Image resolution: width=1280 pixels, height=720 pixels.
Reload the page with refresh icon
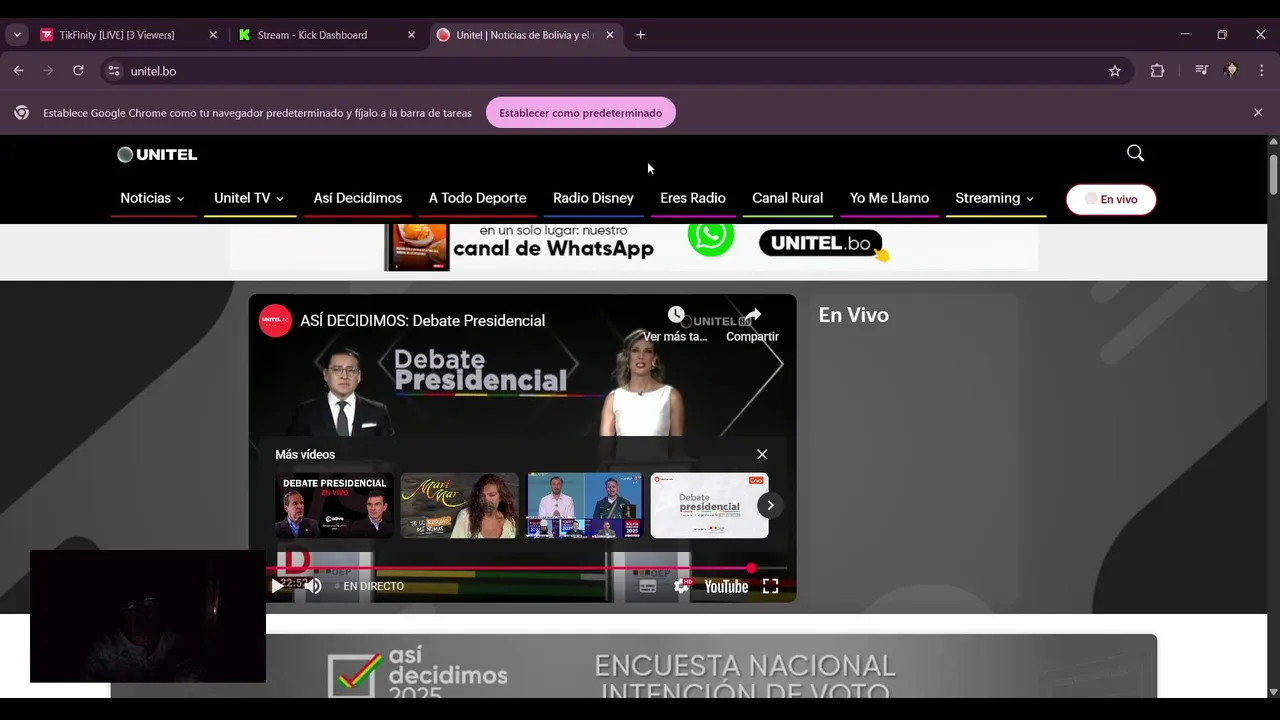click(x=78, y=71)
